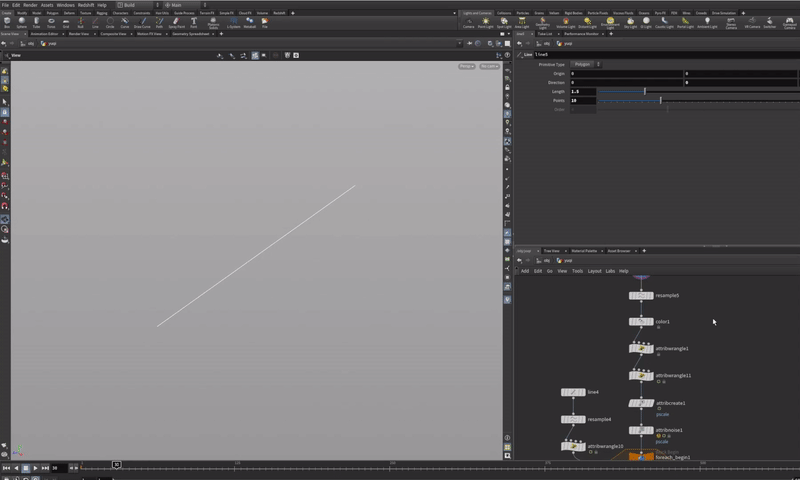
Task: Open the Build desktop dropdown
Action: click(138, 5)
